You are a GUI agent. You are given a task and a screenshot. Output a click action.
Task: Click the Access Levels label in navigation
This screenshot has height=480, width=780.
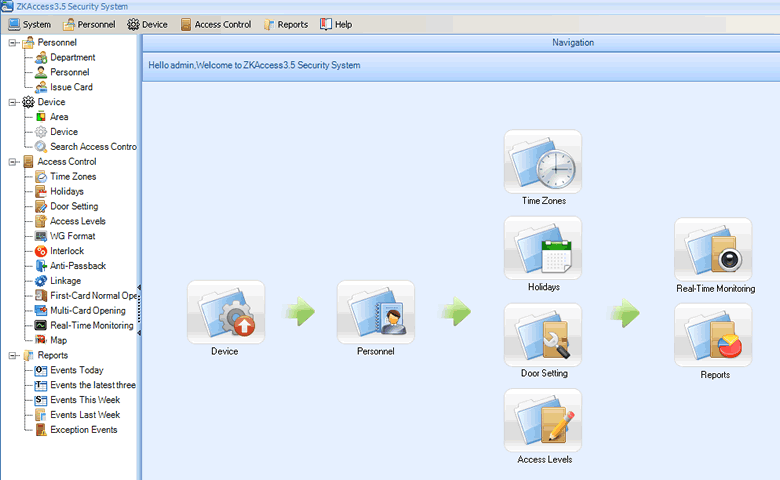pyautogui.click(x=545, y=460)
